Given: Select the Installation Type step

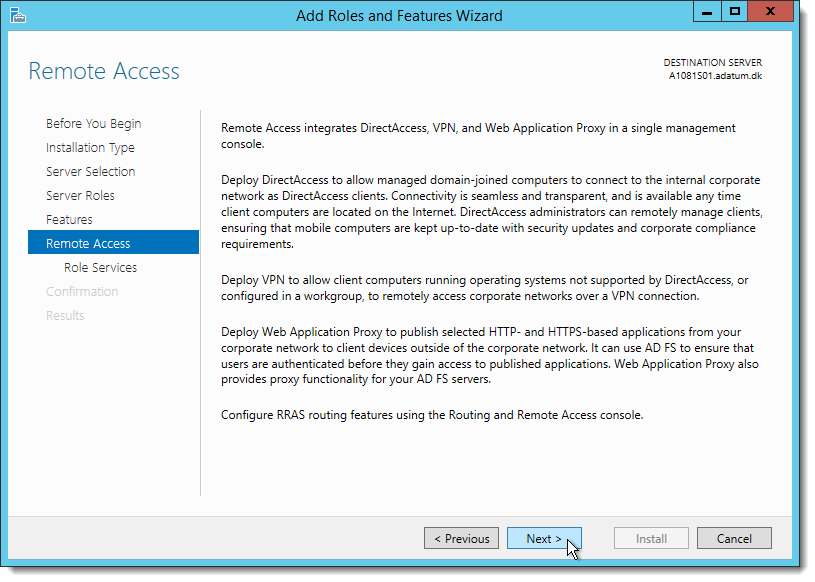Looking at the screenshot, I should [x=90, y=148].
